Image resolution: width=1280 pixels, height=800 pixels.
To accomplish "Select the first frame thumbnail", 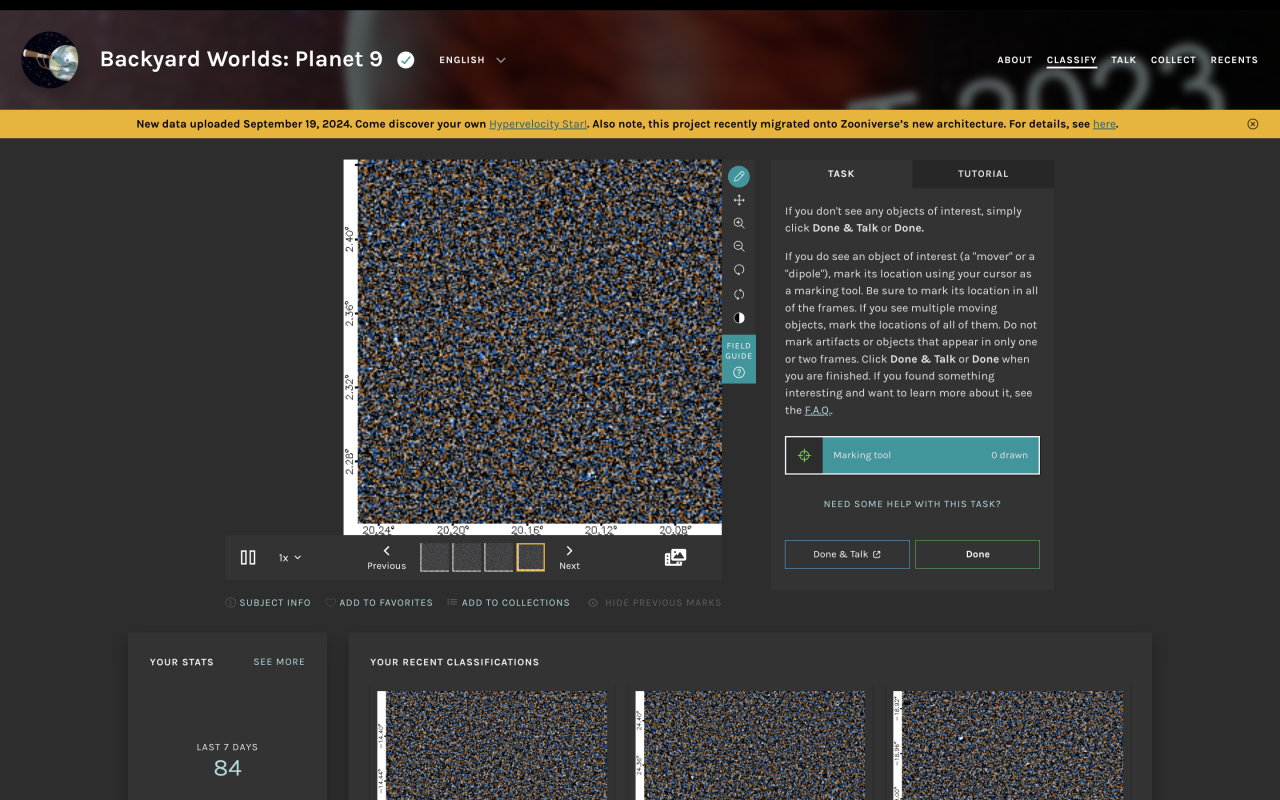I will tap(435, 557).
